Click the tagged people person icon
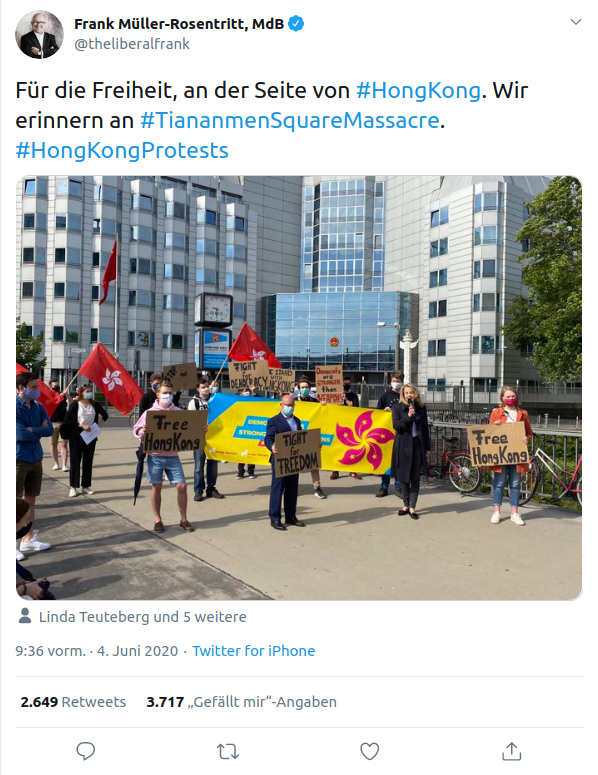Screen dimensions: 598x775 (x=24, y=616)
